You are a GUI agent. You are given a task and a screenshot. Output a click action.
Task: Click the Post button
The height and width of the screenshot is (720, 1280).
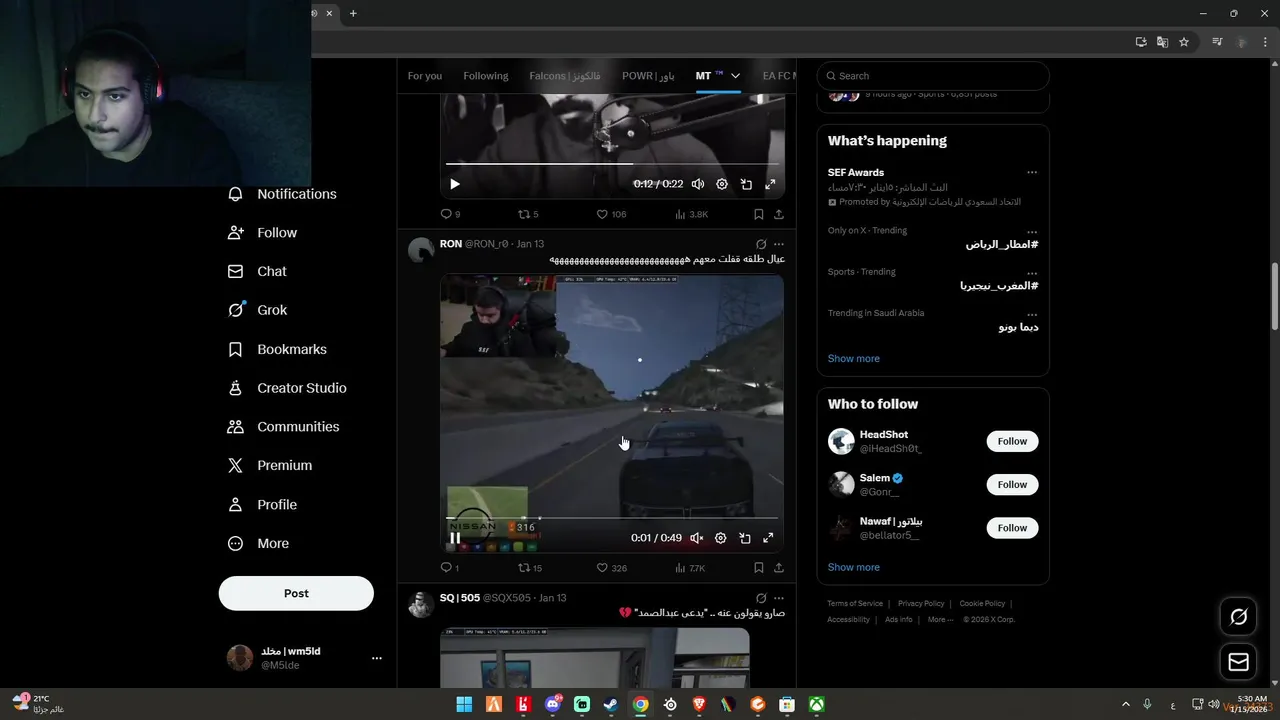point(296,593)
